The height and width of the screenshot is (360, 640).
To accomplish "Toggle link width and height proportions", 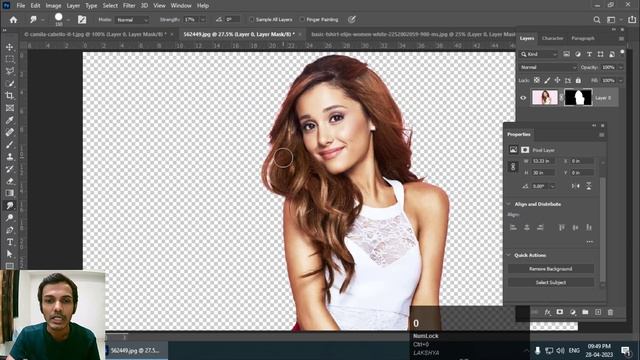I will coord(513,167).
